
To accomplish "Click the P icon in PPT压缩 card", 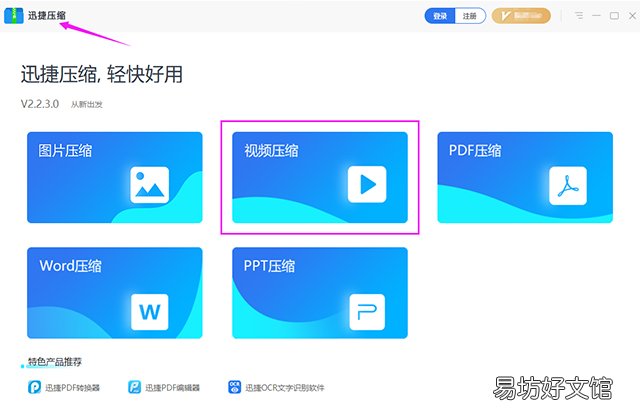I will [367, 312].
